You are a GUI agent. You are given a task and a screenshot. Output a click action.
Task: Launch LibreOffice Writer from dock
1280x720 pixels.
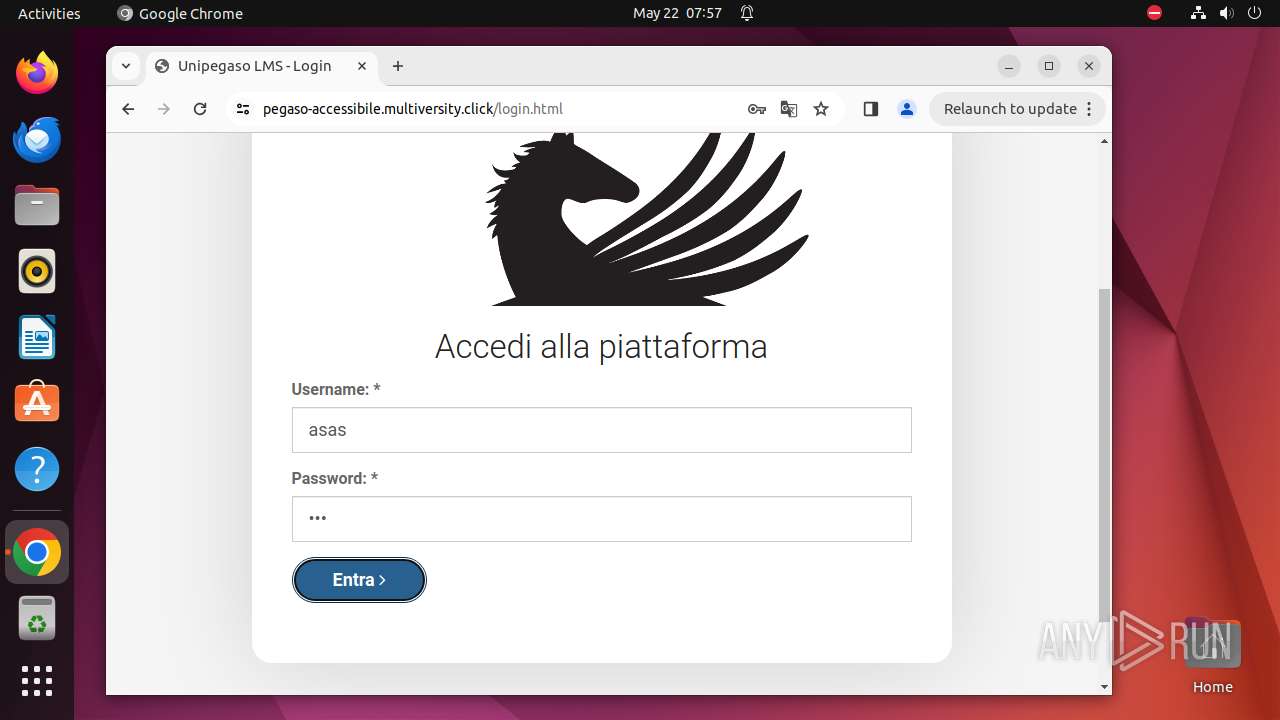pyautogui.click(x=37, y=337)
